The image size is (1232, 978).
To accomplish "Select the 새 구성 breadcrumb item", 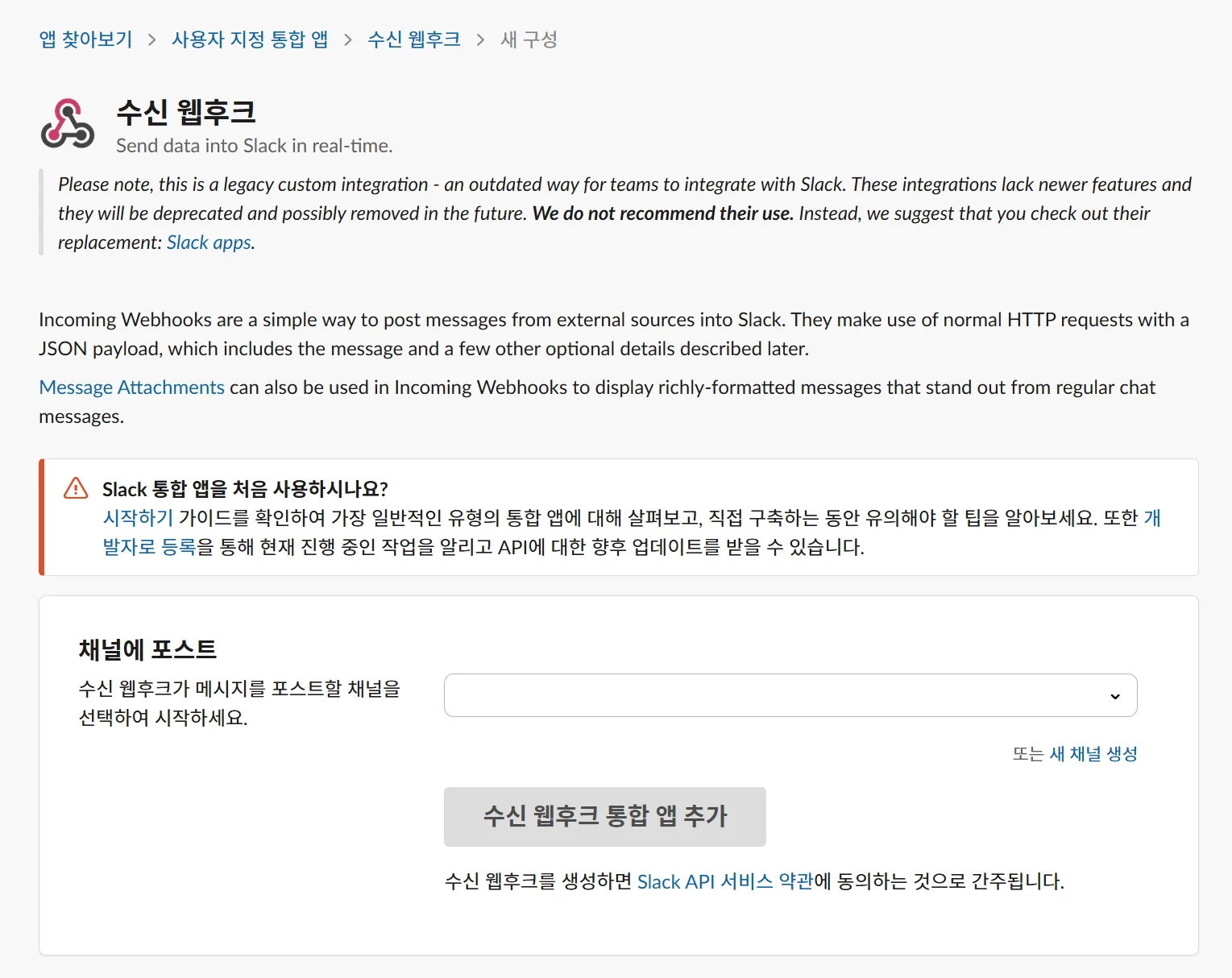I will pos(529,39).
